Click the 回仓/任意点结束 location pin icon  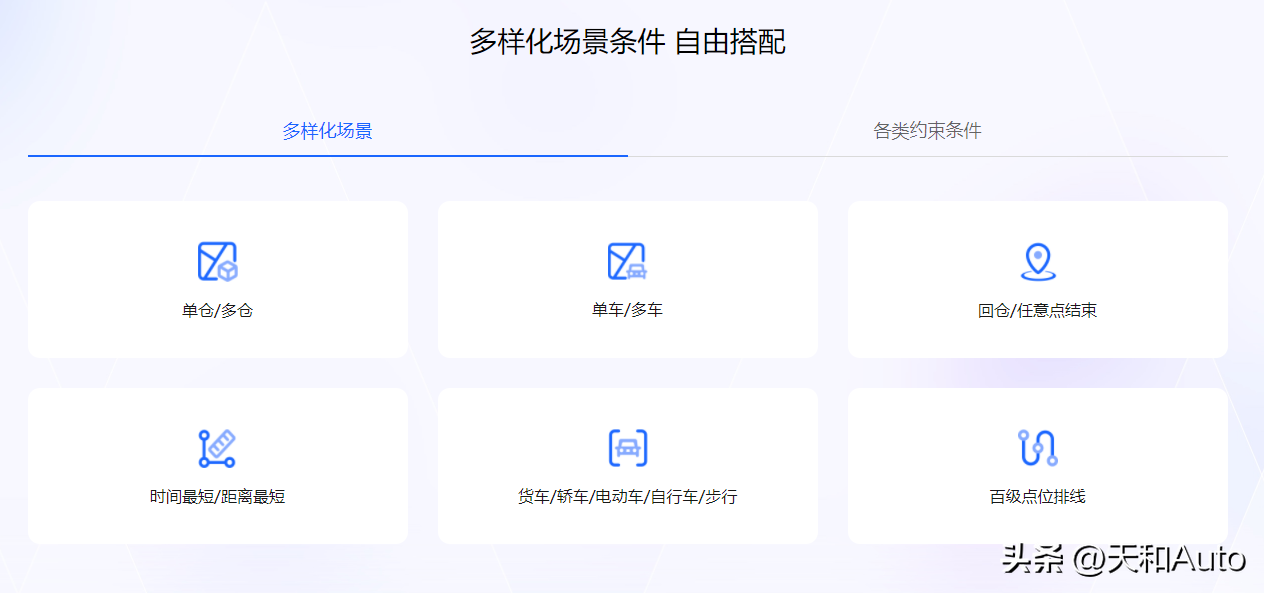tap(1038, 260)
